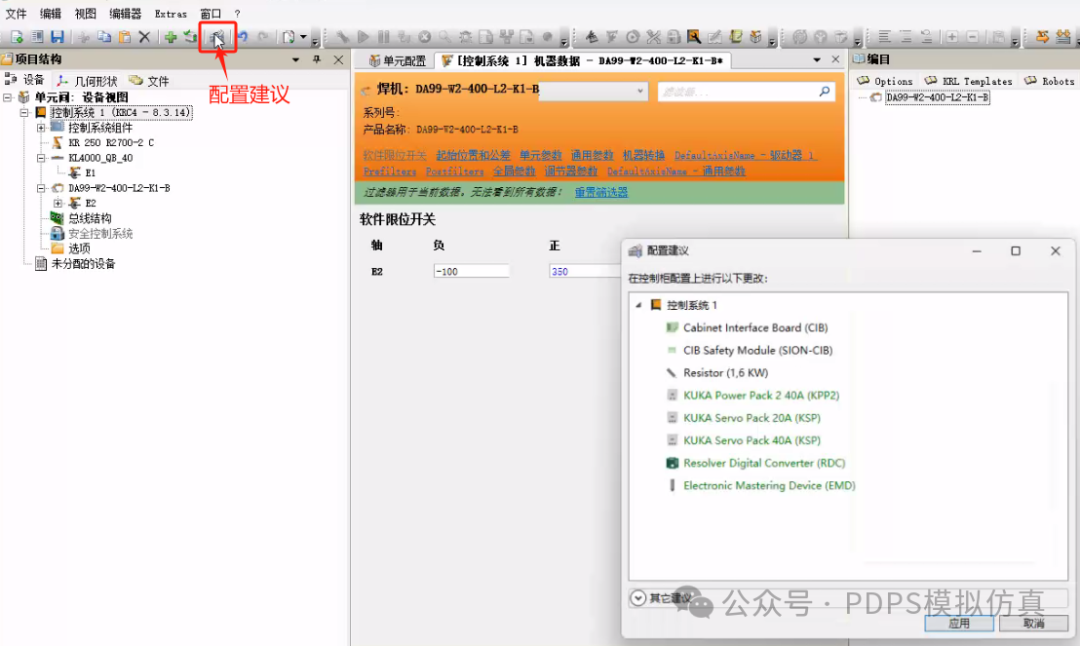Collapse the DA99-W2-400-L2-K1-B tree node
The width and height of the screenshot is (1080, 646).
click(41, 188)
